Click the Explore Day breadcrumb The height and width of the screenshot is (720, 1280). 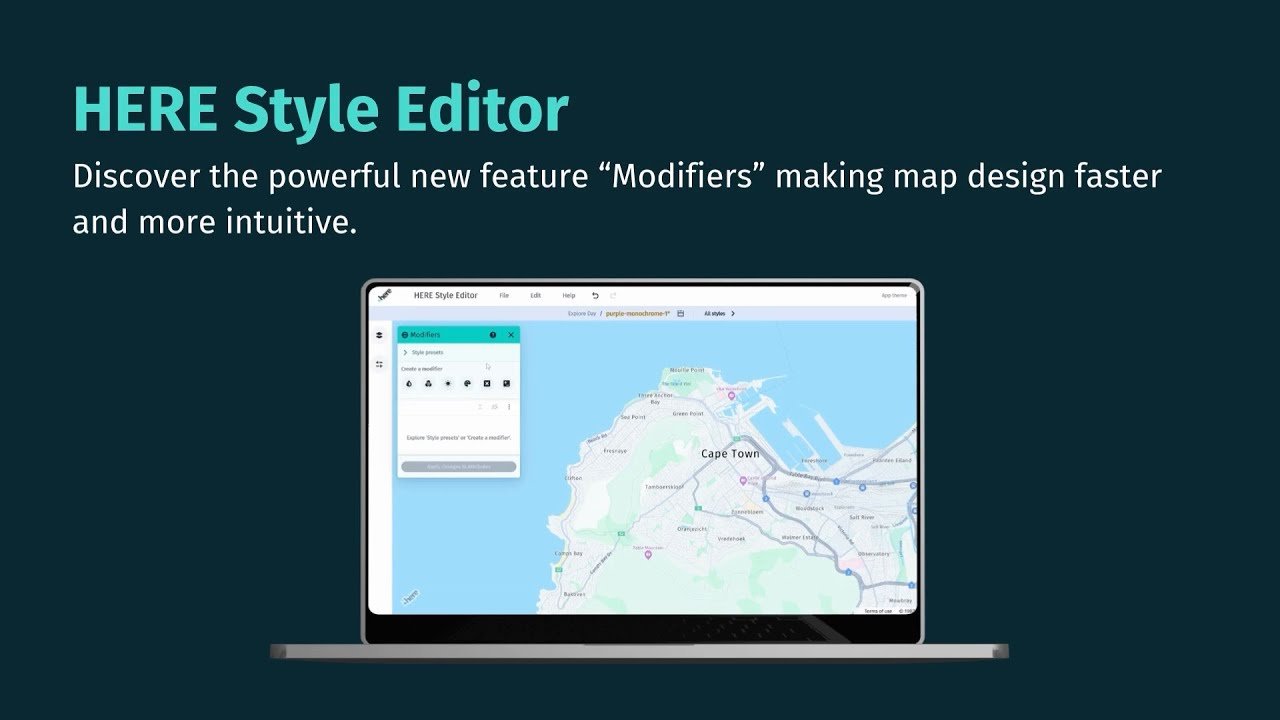tap(582, 313)
